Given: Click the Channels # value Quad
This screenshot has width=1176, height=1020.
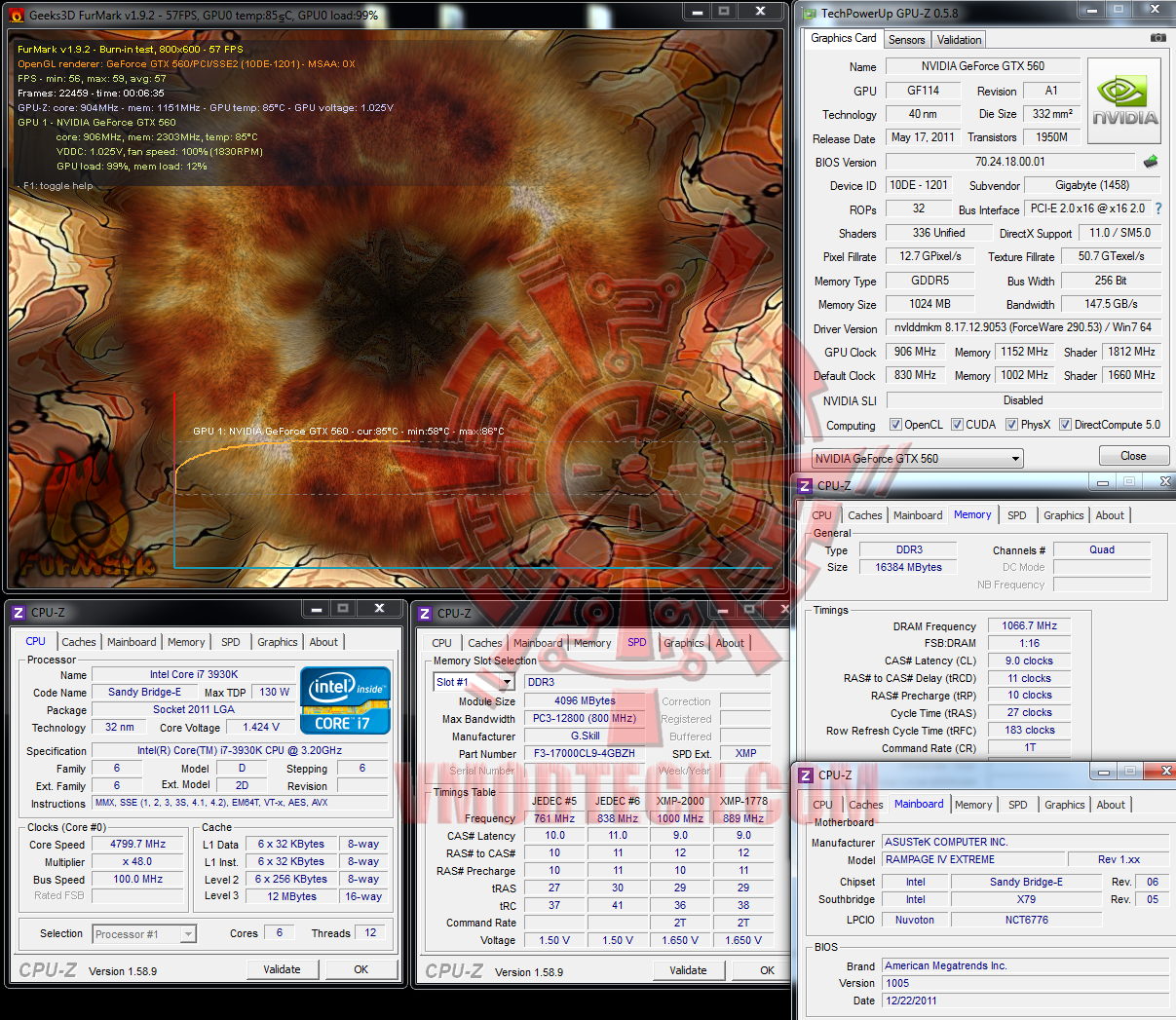Looking at the screenshot, I should (1102, 549).
